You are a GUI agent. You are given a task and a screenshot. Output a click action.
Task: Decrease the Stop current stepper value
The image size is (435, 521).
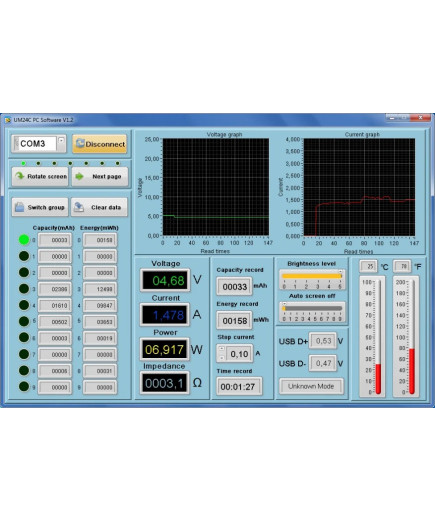point(222,358)
